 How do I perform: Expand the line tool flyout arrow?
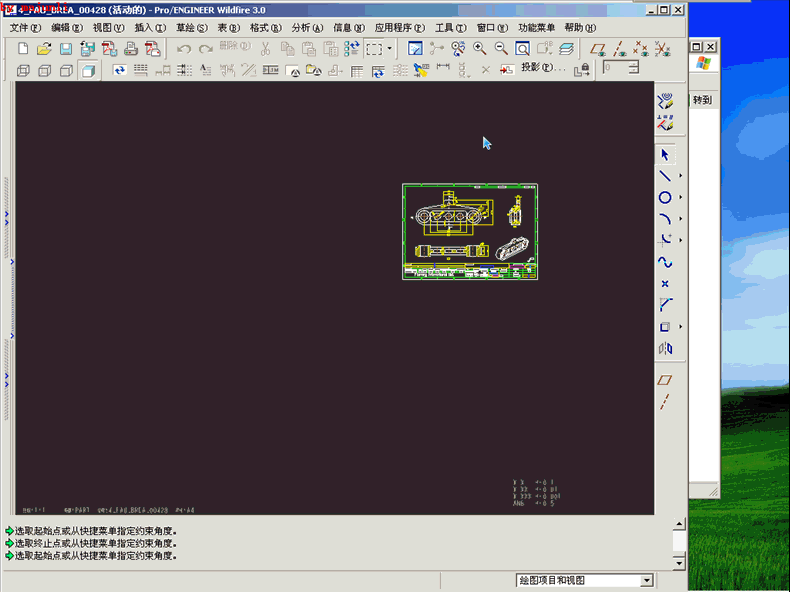pyautogui.click(x=680, y=176)
